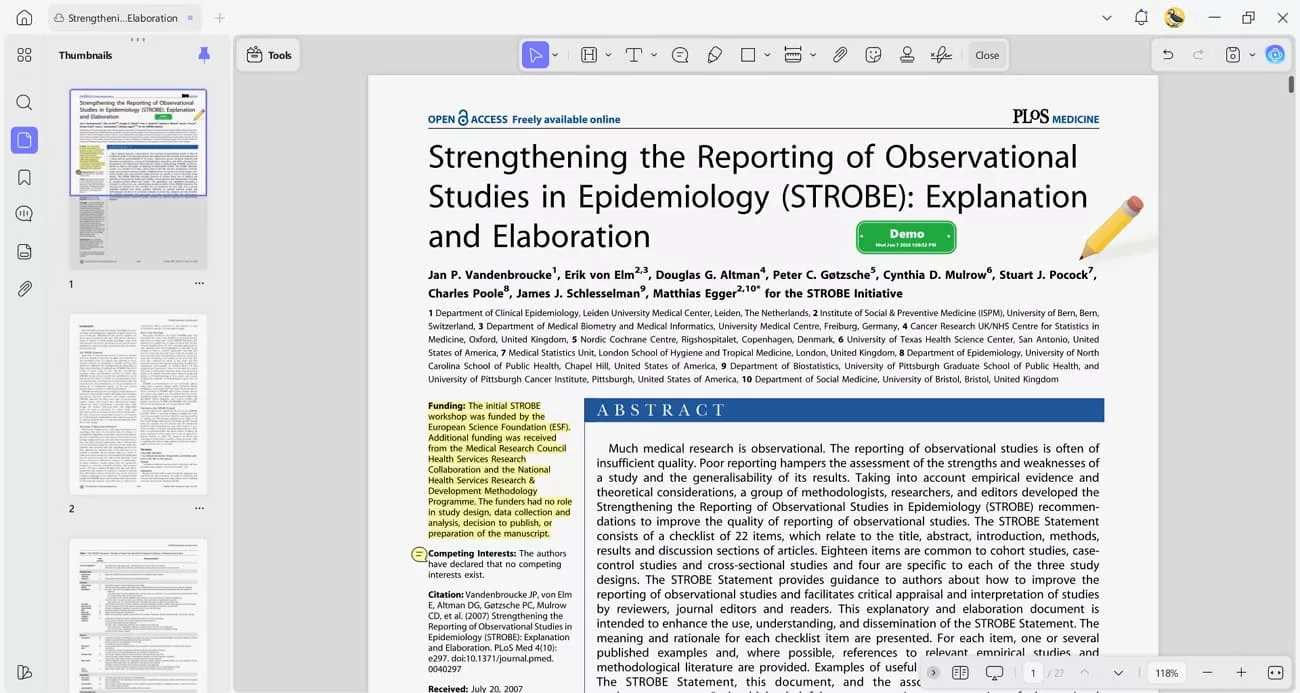
Task: Open the Tools menu button
Action: tap(268, 55)
